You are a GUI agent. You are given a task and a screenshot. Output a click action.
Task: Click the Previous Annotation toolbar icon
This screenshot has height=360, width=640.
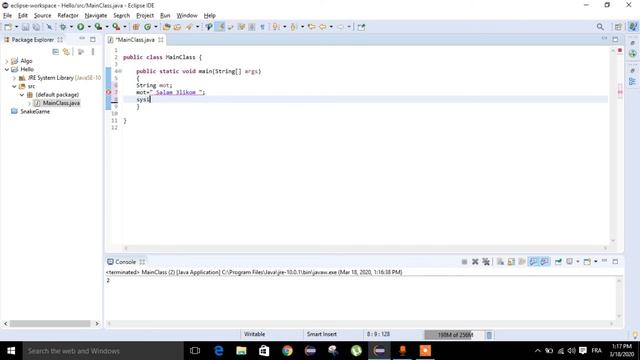point(294,27)
